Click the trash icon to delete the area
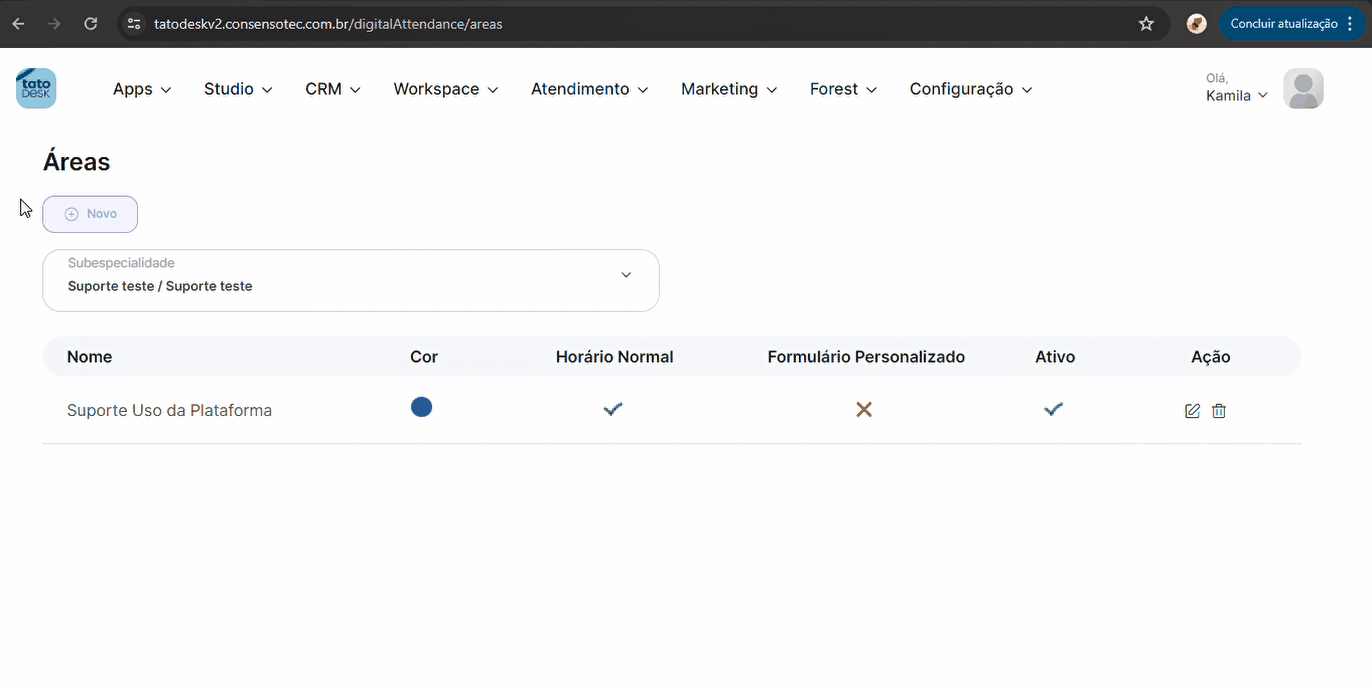The image size is (1372, 688). click(1219, 411)
